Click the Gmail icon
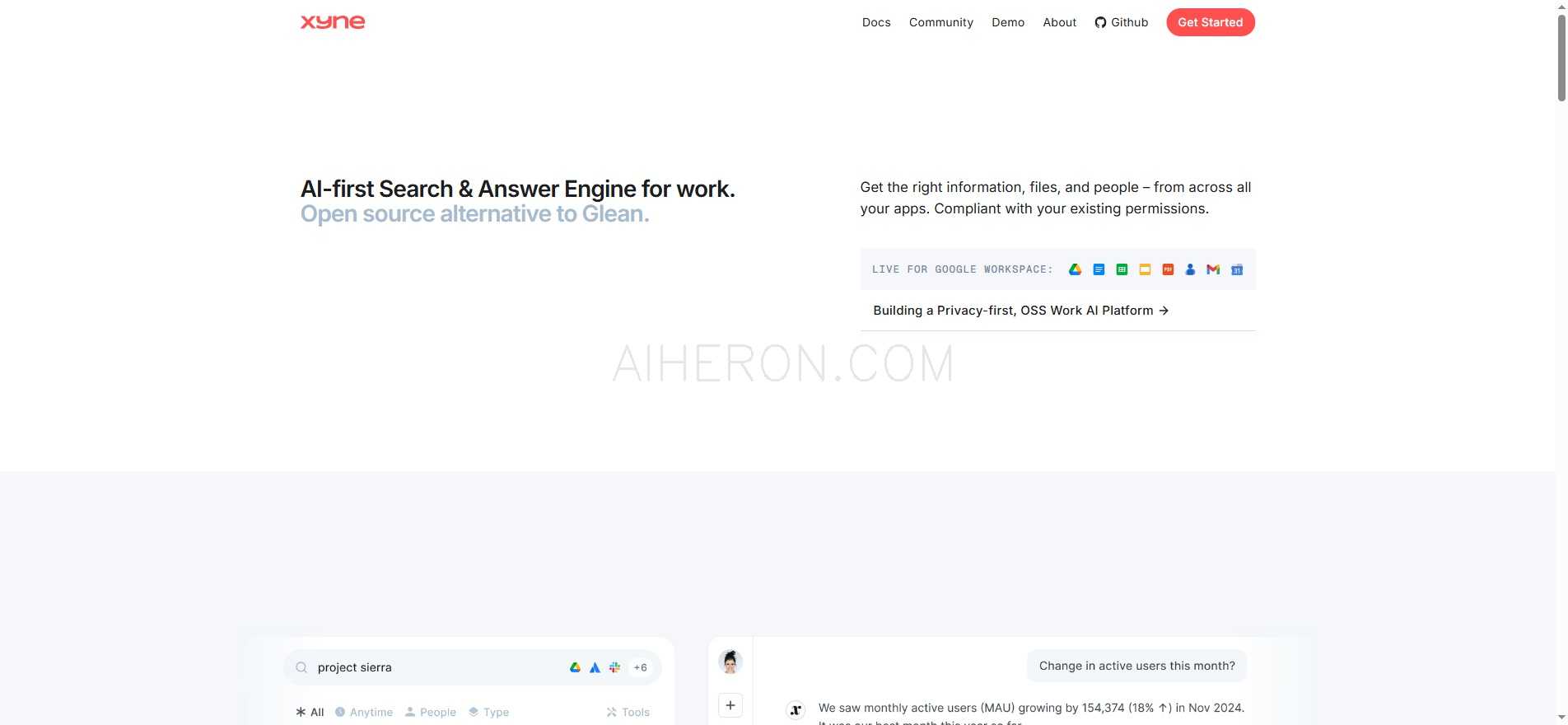 coord(1213,269)
